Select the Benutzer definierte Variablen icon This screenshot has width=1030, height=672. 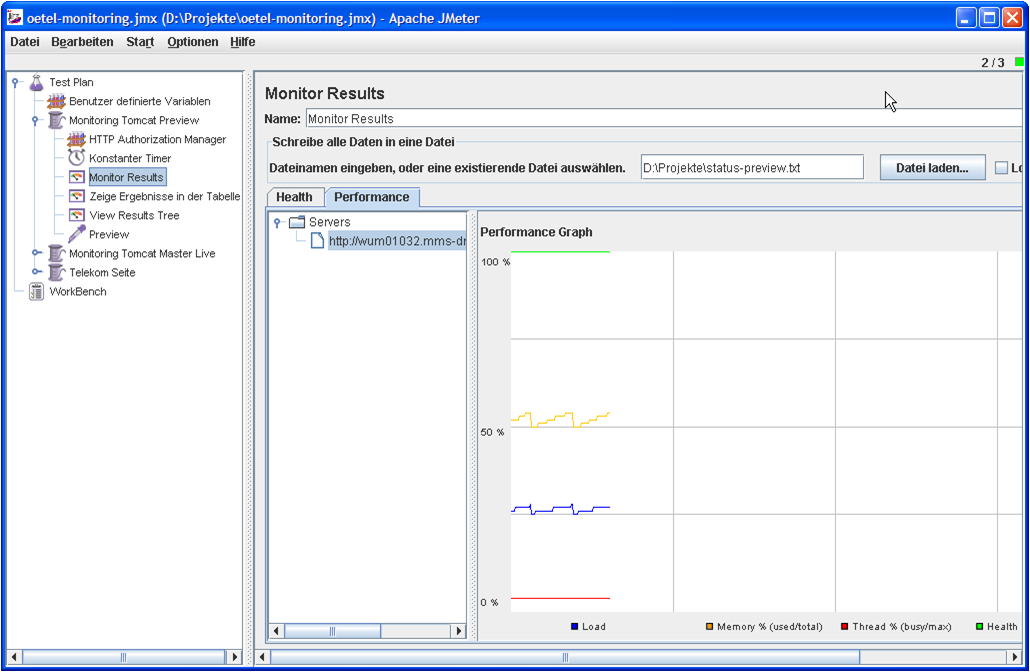point(57,101)
